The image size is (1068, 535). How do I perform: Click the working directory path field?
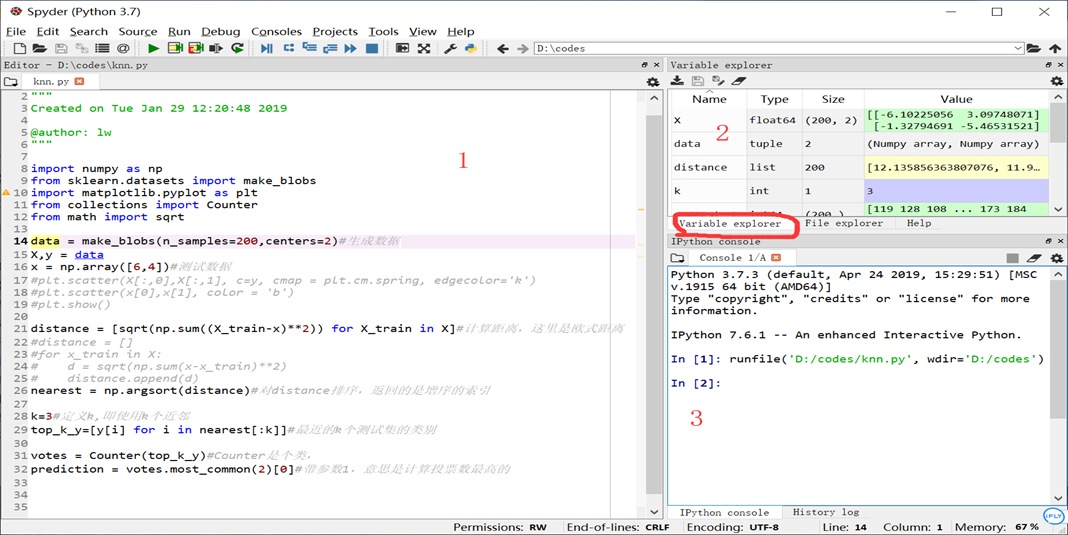coord(773,48)
